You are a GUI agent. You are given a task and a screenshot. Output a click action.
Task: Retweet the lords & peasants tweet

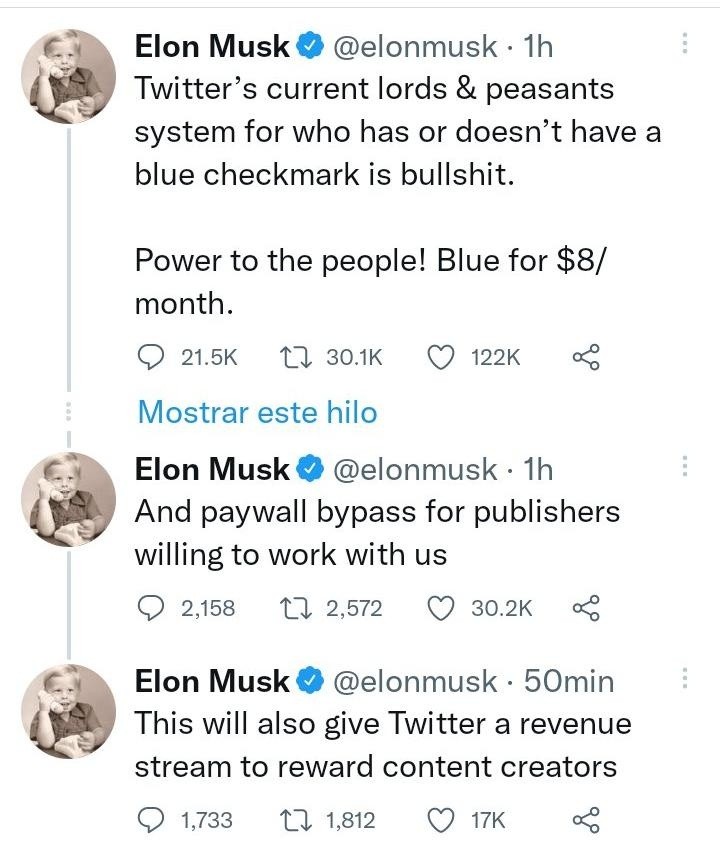point(296,357)
